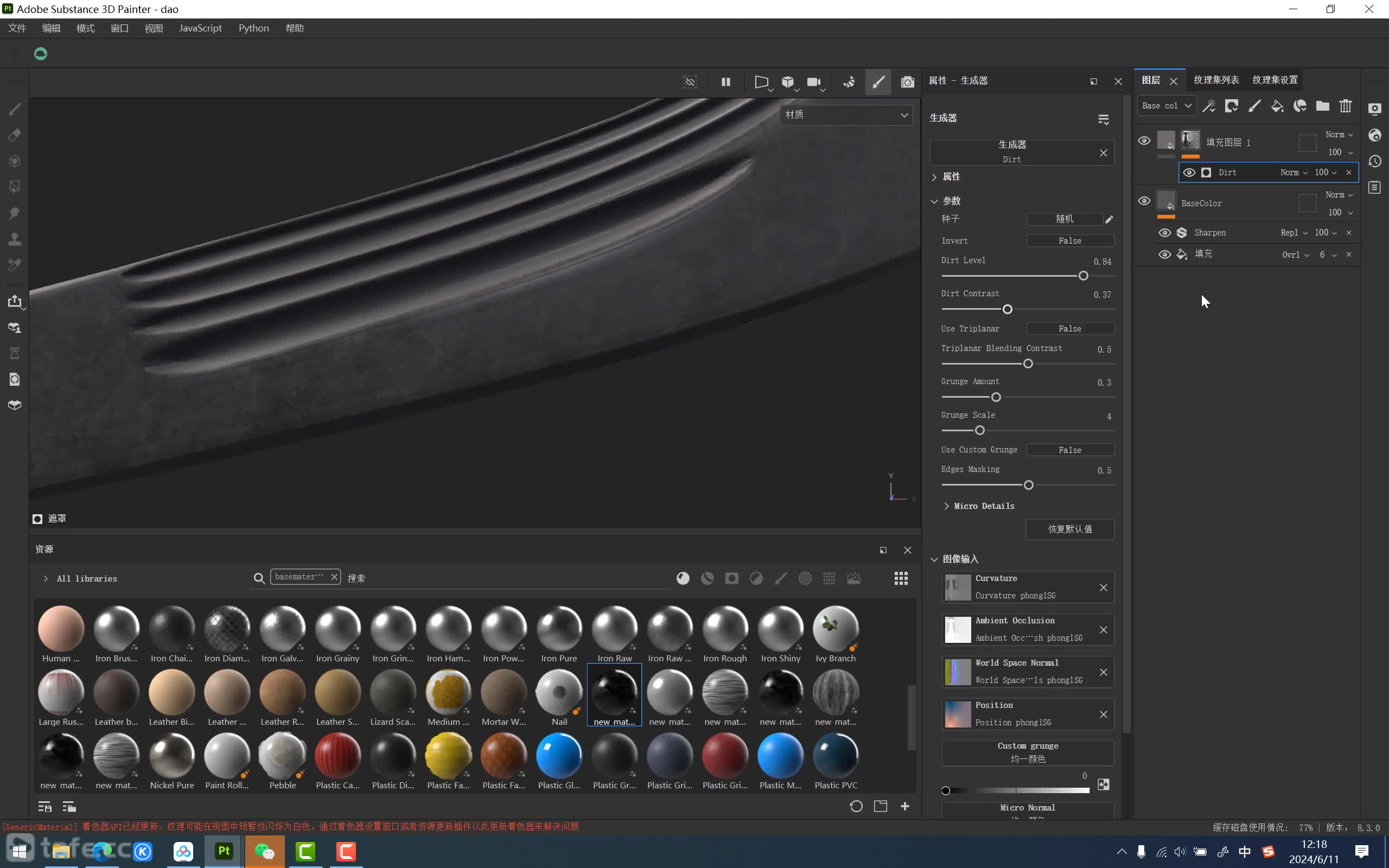Add a folder in Layers panel
This screenshot has width=1389, height=868.
(x=1322, y=106)
